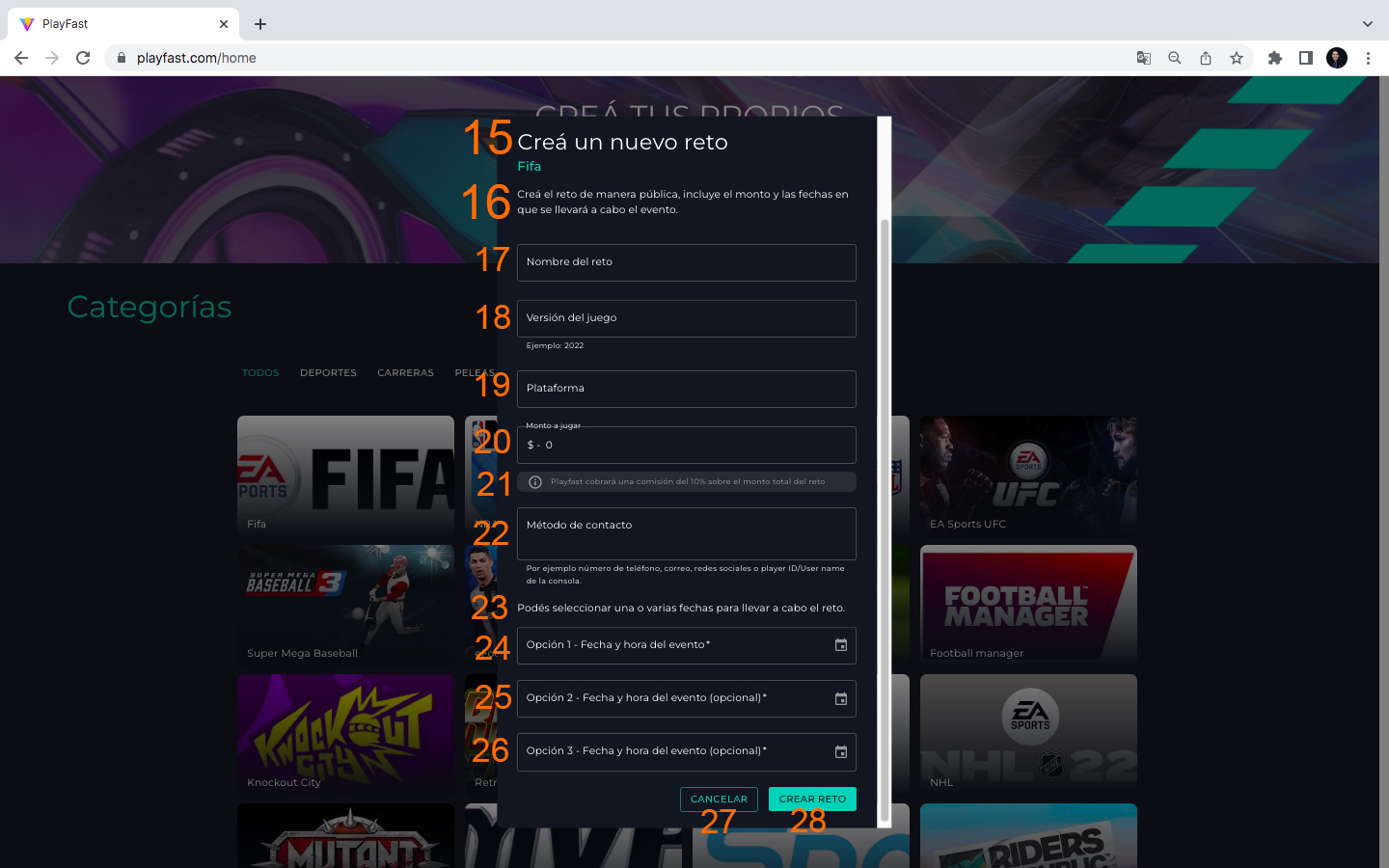Open the NHL game card
This screenshot has width=1389, height=868.
click(1028, 734)
